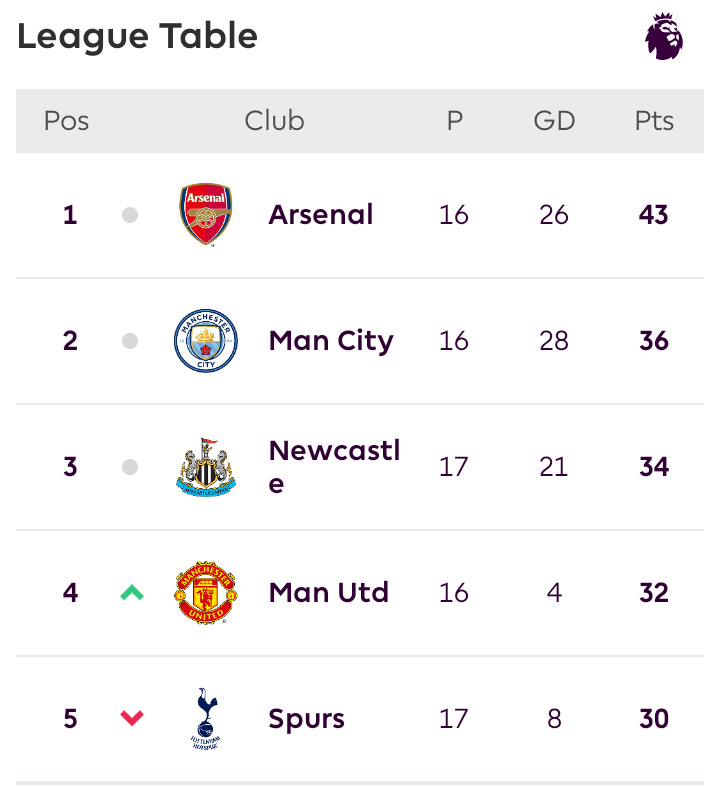
Task: Click the Pts column header
Action: [654, 121]
